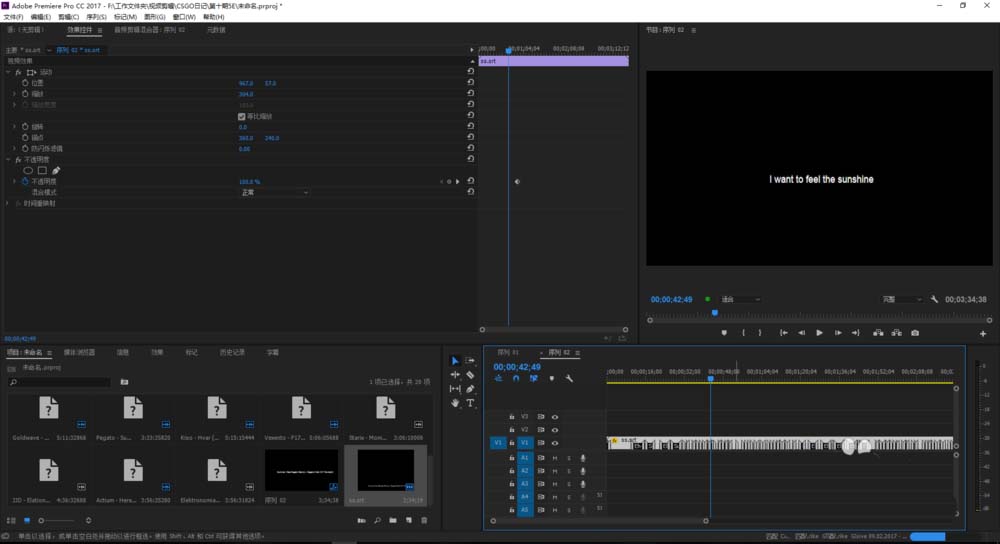Create ellipse mask in Opacity effect
The width and height of the screenshot is (1000, 544).
[28, 170]
